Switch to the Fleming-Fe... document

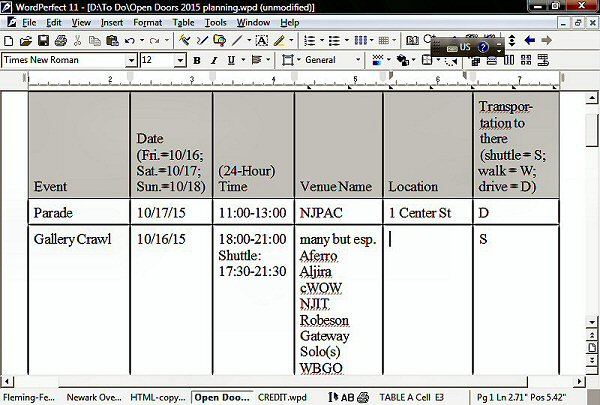29,397
